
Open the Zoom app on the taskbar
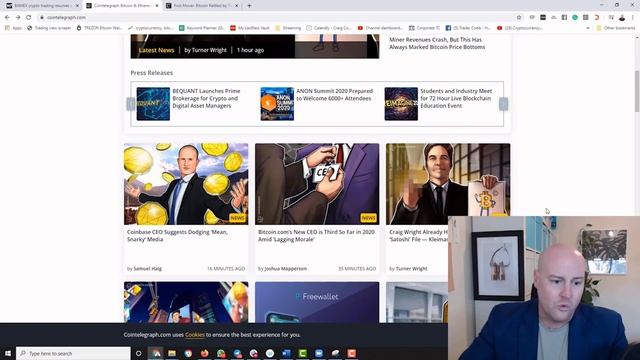click(319, 353)
